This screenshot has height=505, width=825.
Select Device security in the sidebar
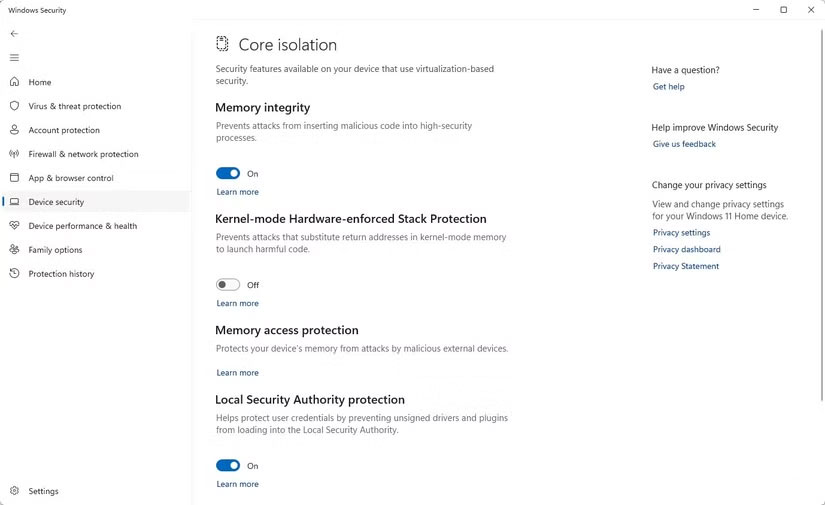(x=56, y=202)
